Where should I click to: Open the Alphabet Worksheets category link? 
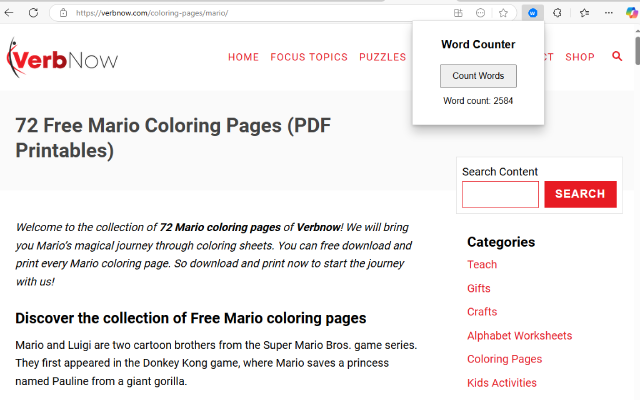(520, 336)
